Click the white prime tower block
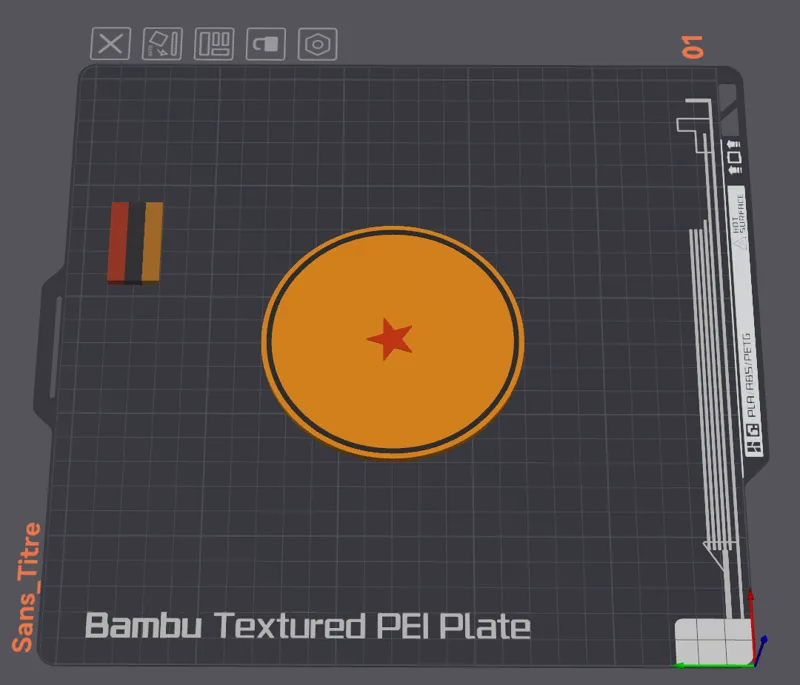Screen dimensions: 800x685 714,642
